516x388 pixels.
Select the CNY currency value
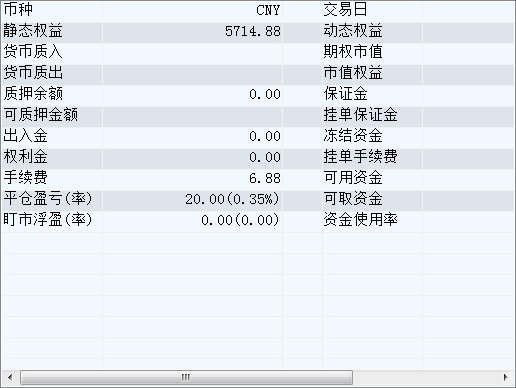coord(268,10)
